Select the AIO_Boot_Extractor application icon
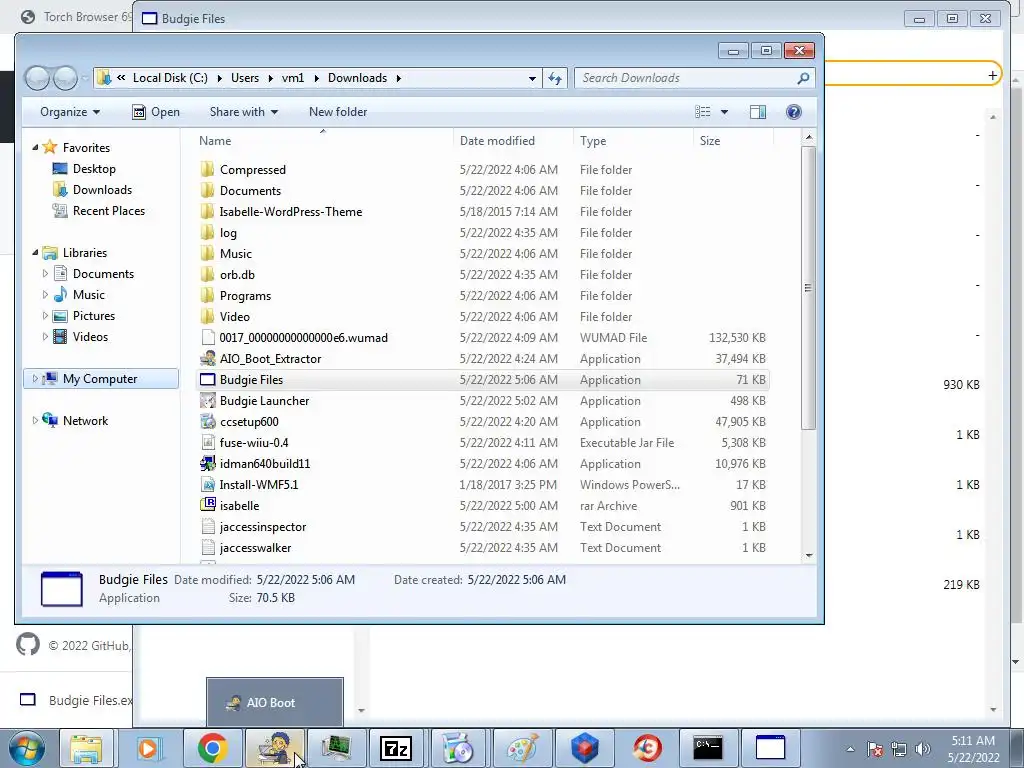This screenshot has height=768, width=1024. [207, 359]
